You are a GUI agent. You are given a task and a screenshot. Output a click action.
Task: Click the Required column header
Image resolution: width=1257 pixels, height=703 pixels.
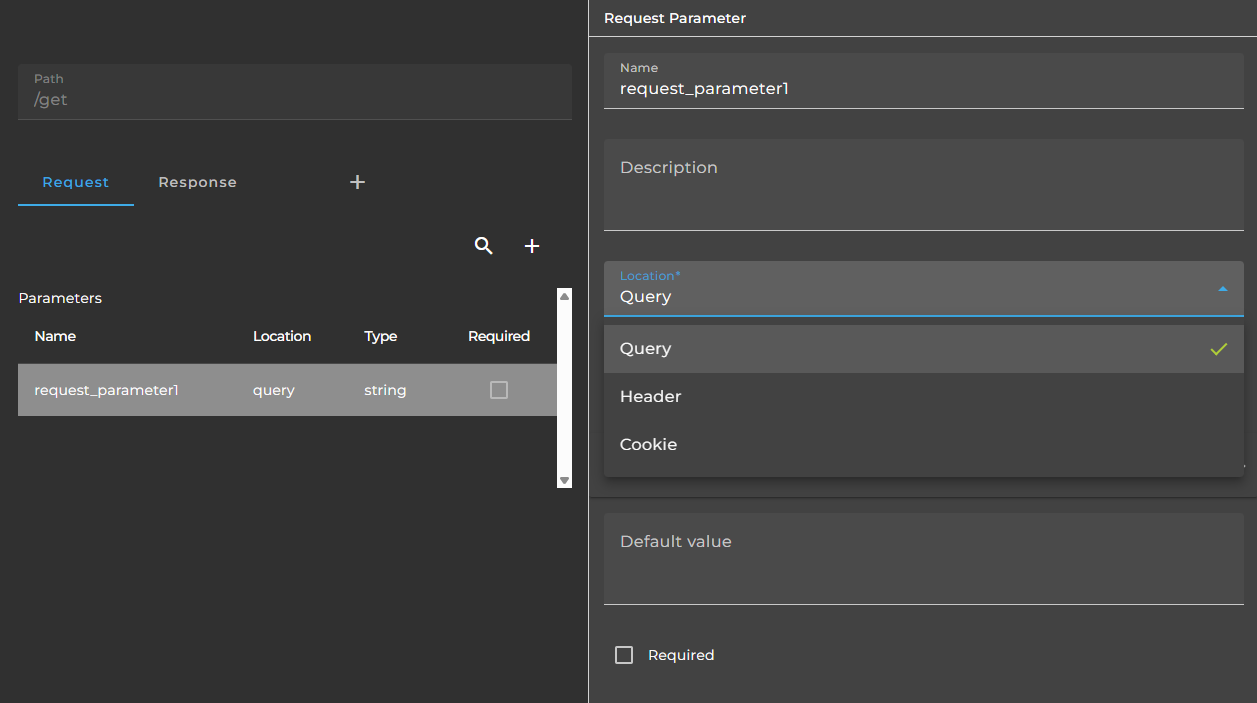point(499,336)
